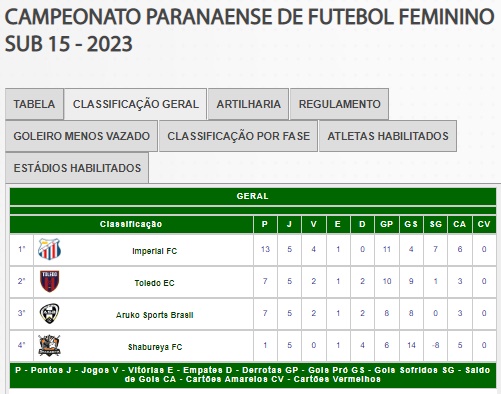Select the GOLEIRO MENOS VAZADO tab
501x394 pixels.
81,136
